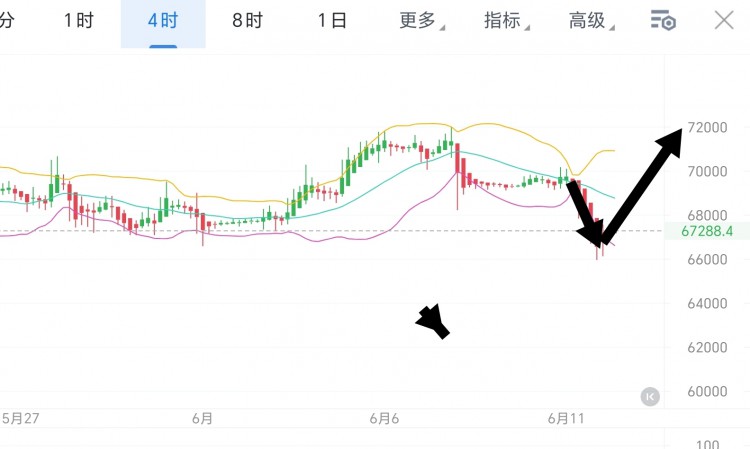Image resolution: width=750 pixels, height=449 pixels.
Task: Select the 1日 daily timeframe
Action: point(332,21)
